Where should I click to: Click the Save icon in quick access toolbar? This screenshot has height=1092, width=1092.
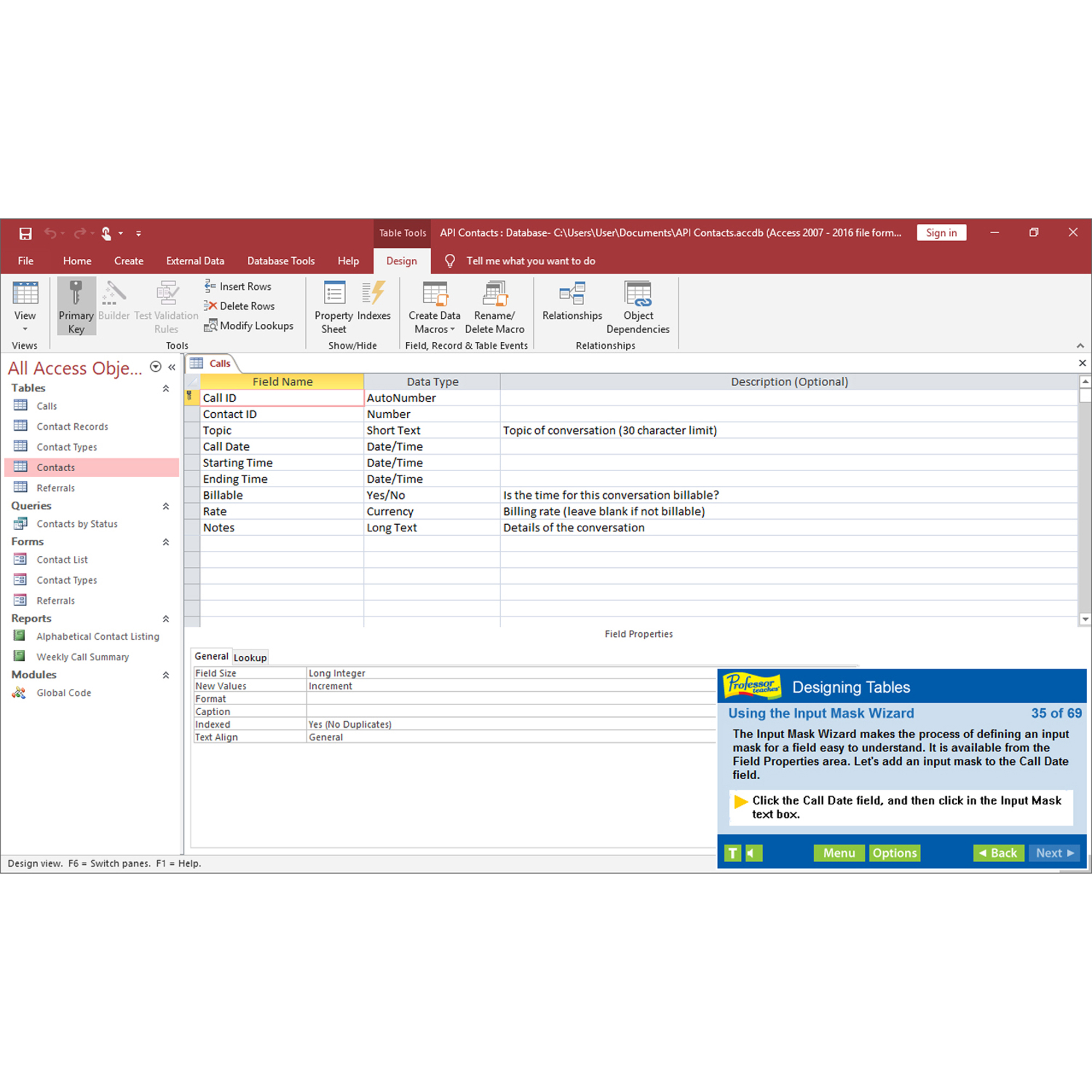click(26, 233)
